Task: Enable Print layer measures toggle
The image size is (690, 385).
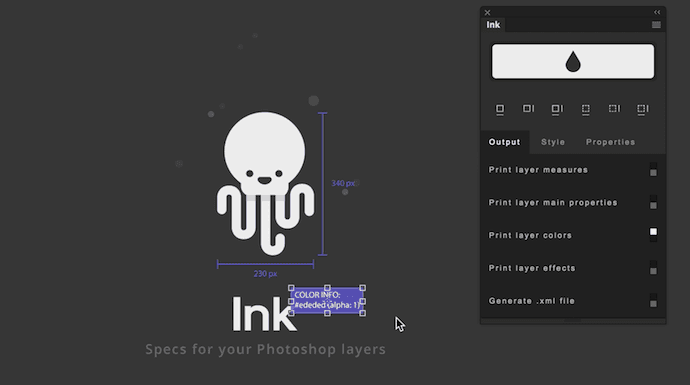Action: (653, 170)
